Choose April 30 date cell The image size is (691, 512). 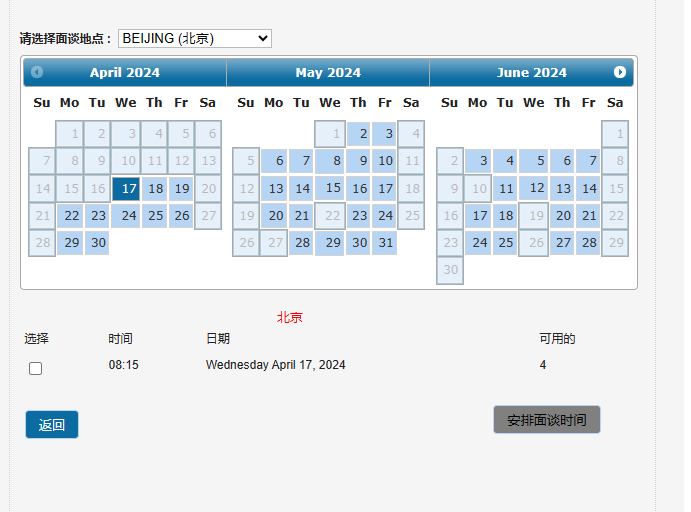coord(97,242)
